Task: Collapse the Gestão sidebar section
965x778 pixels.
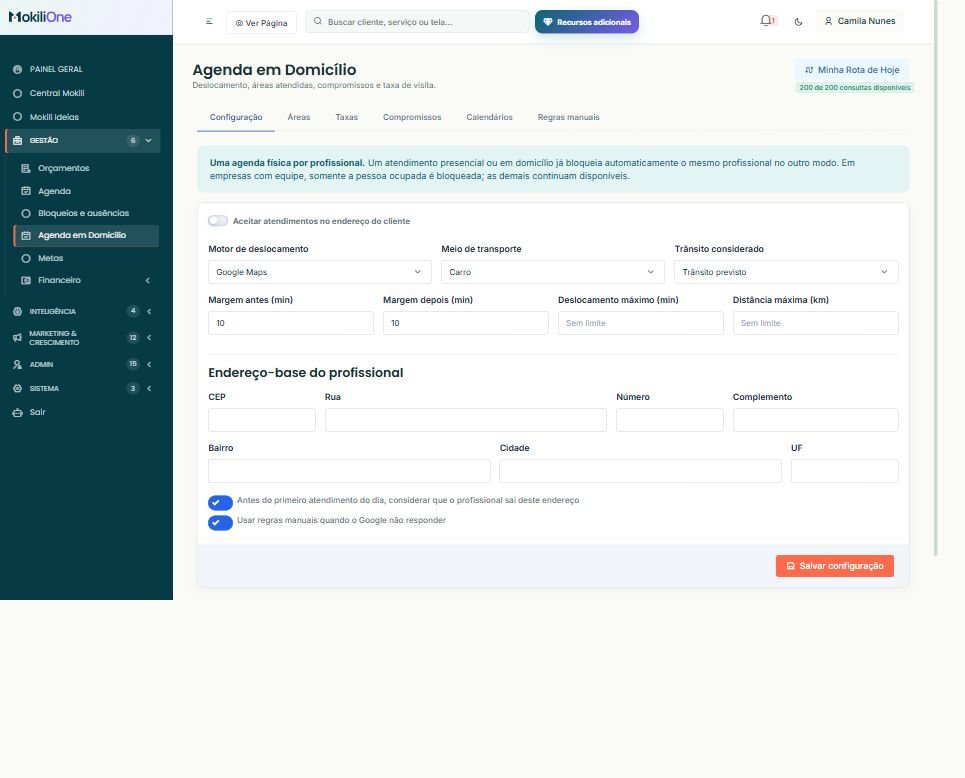Action: click(x=148, y=140)
